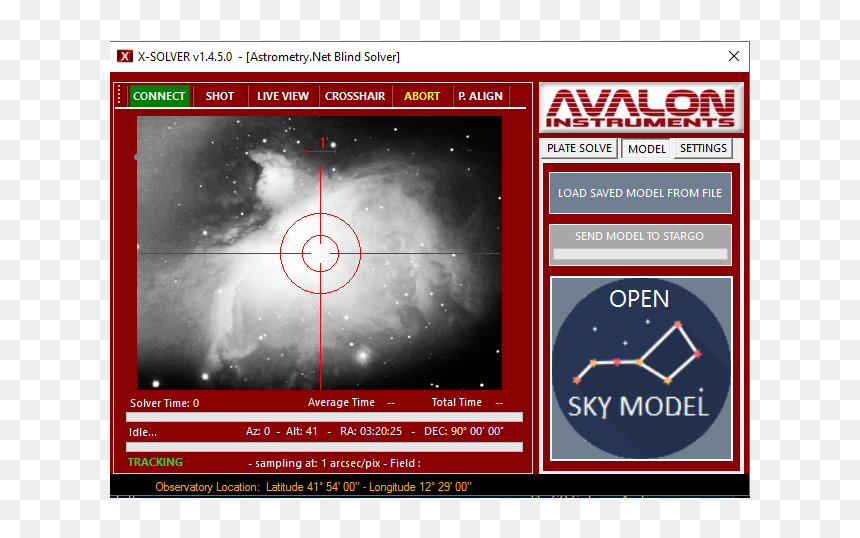The image size is (860, 538).
Task: Click the sampling at 1 arcsec/pix text
Action: click(335, 463)
